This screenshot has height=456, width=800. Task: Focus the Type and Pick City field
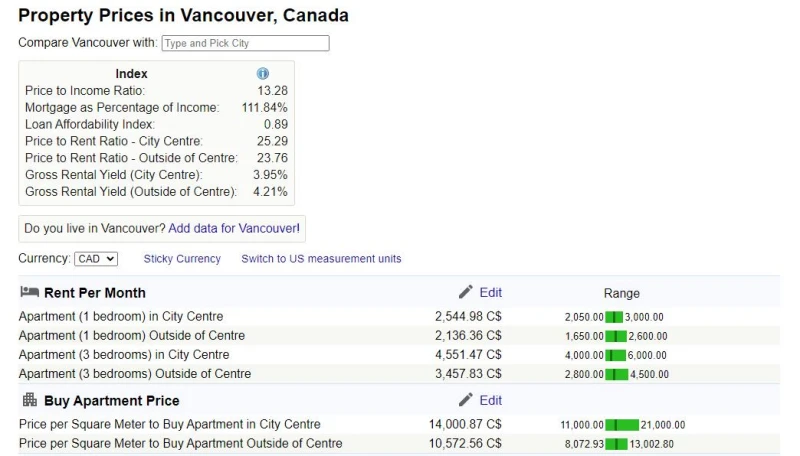(245, 43)
